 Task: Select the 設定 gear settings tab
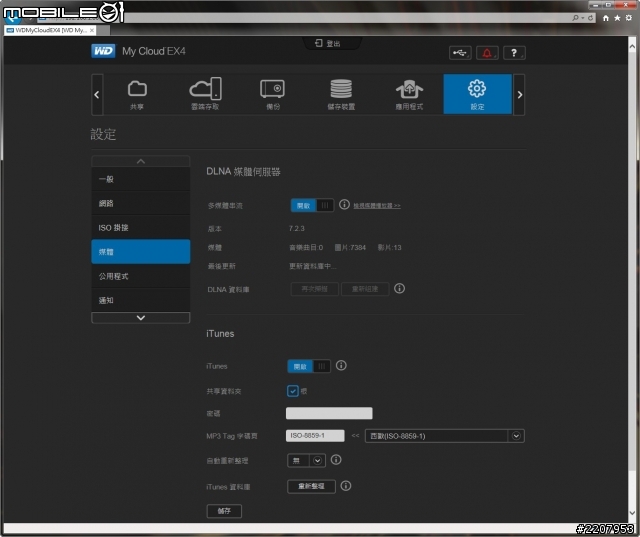pos(477,94)
